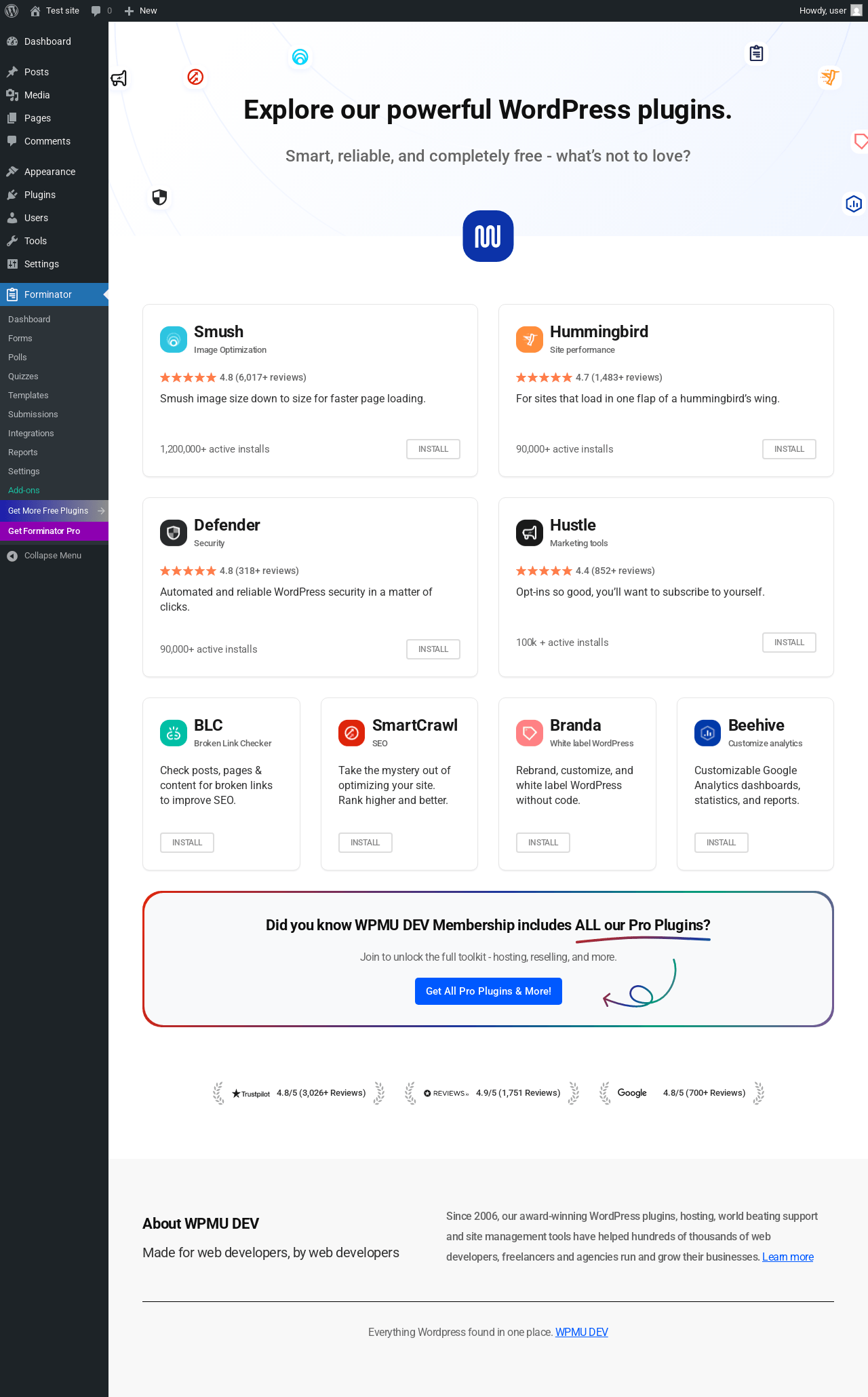Click floating Defender shield in hero banner
Viewport: 868px width, 1397px height.
(x=159, y=197)
